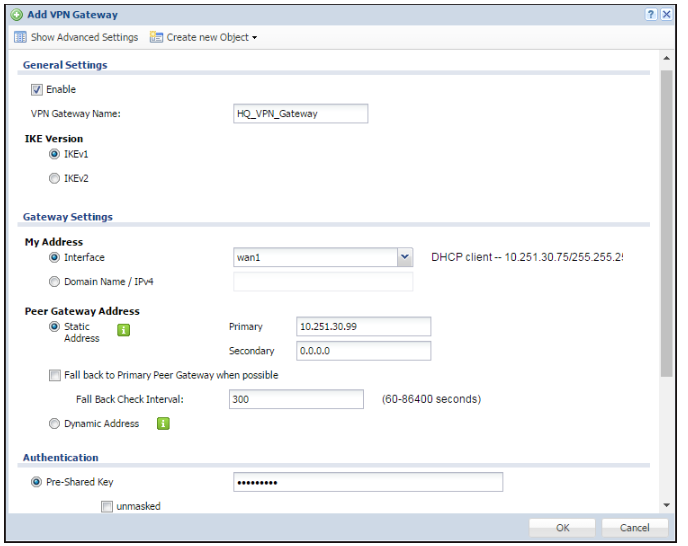Viewport: 688px width, 546px height.
Task: Click the VPN Gateway Name field
Action: (300, 114)
